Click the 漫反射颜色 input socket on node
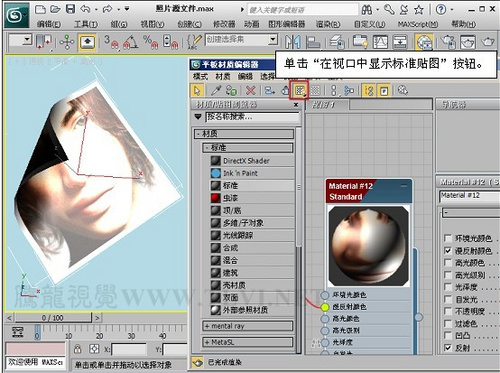 point(325,307)
